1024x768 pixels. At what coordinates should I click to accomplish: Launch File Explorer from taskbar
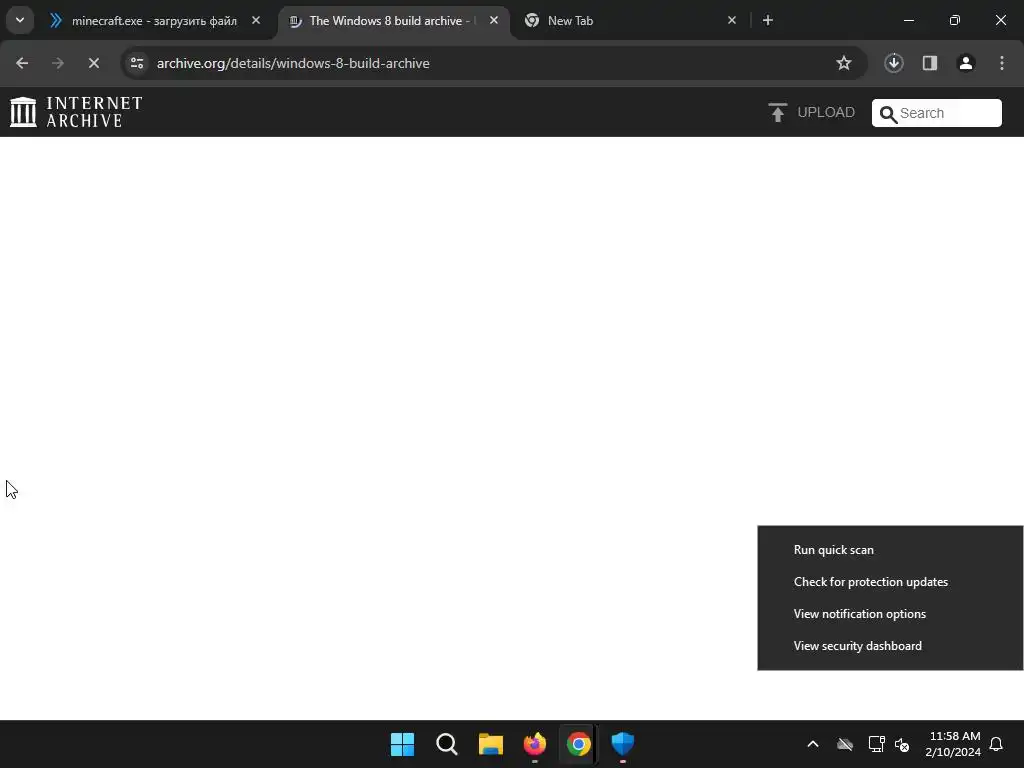490,744
